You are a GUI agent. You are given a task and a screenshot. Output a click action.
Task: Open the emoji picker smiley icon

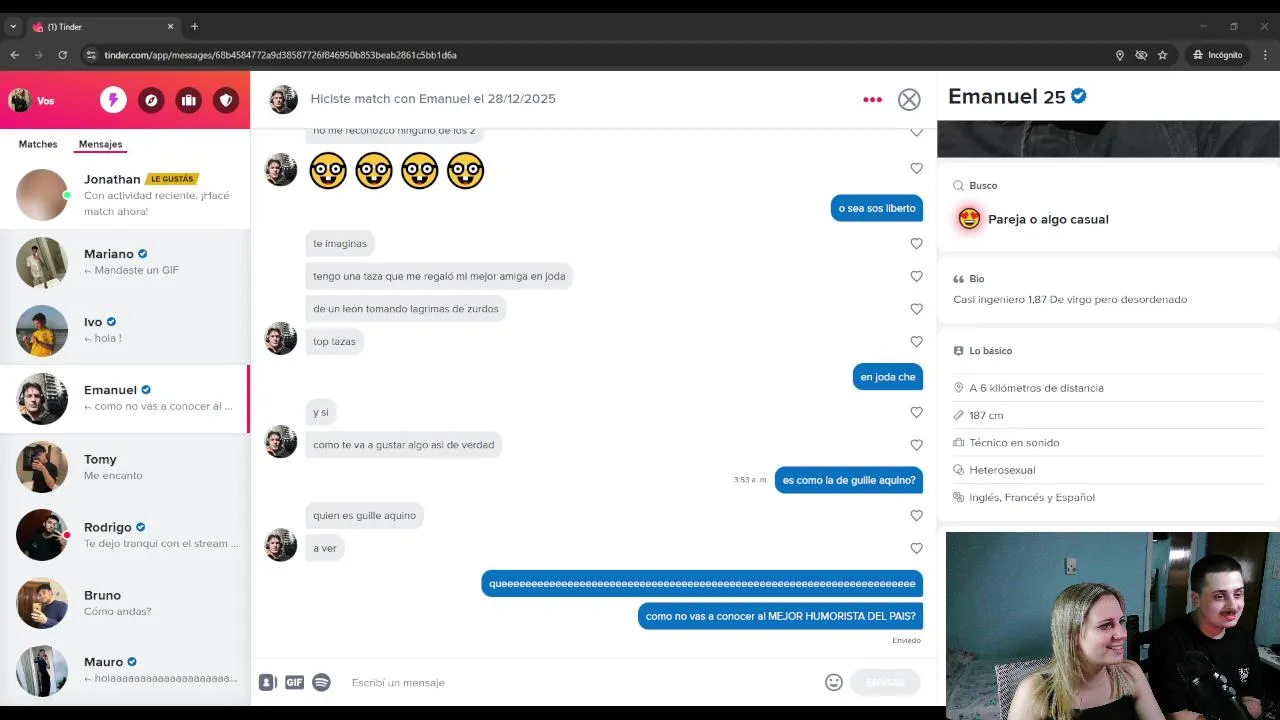tap(834, 682)
